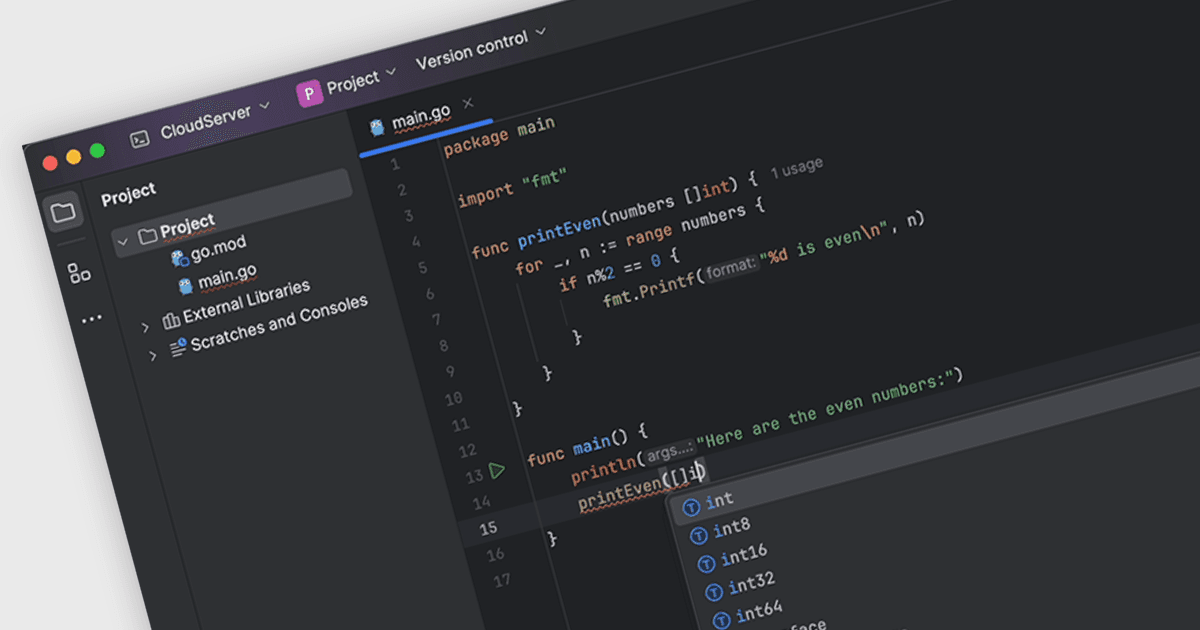The height and width of the screenshot is (630, 1200).
Task: Click line number 15 in the gutter
Action: [488, 528]
